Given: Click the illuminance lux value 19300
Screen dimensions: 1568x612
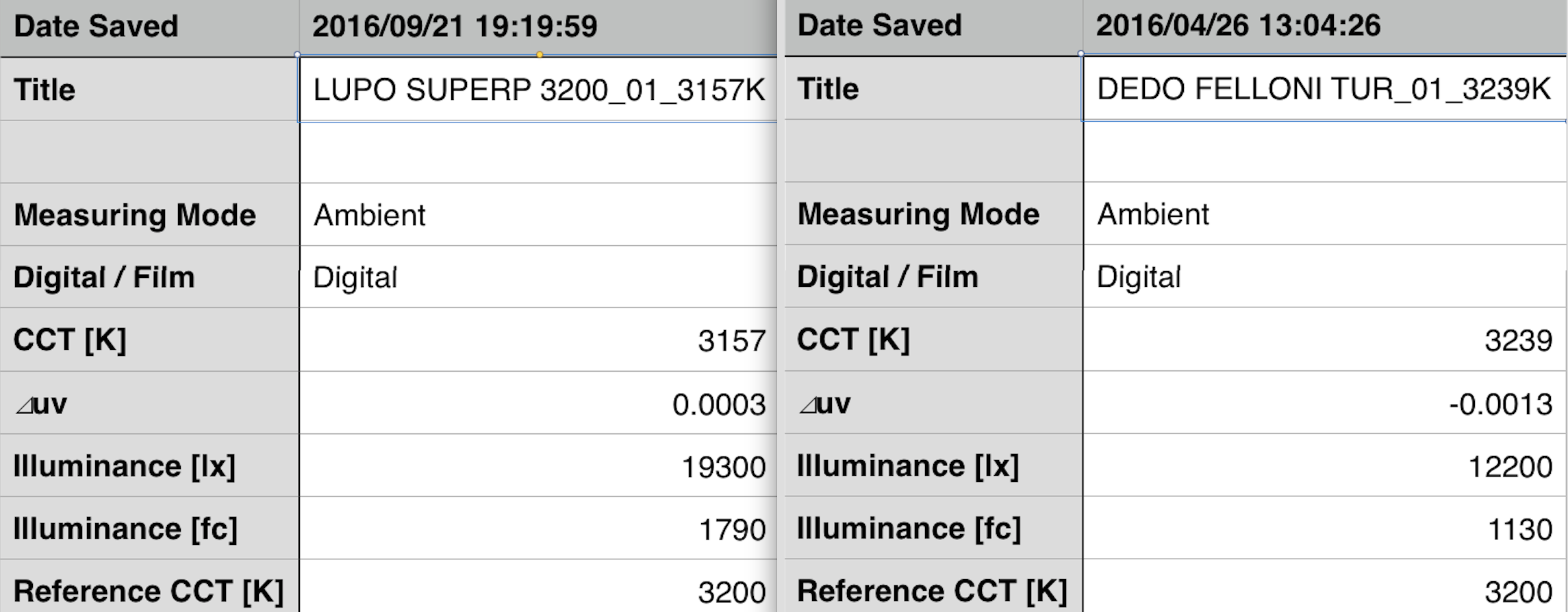Looking at the screenshot, I should coord(723,467).
